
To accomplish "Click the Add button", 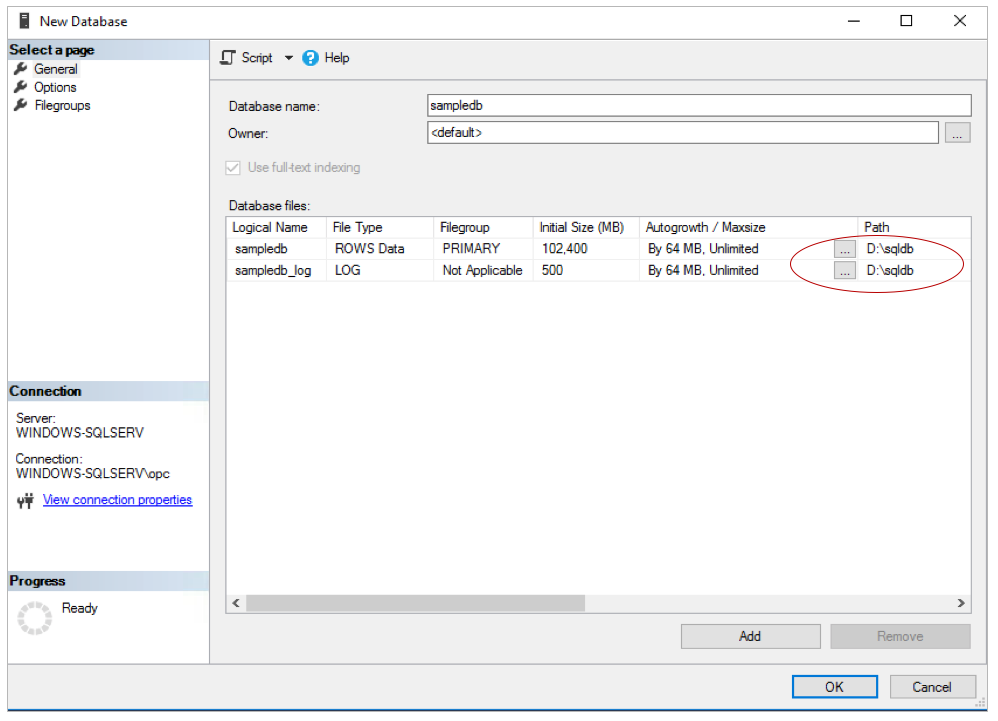I will [750, 636].
